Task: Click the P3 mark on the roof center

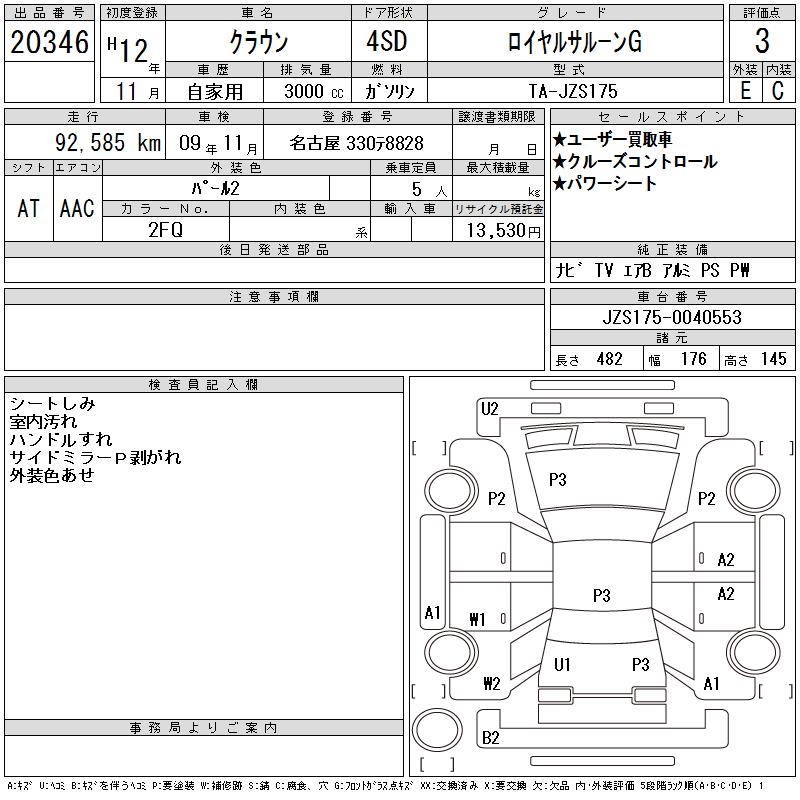Action: coord(601,596)
